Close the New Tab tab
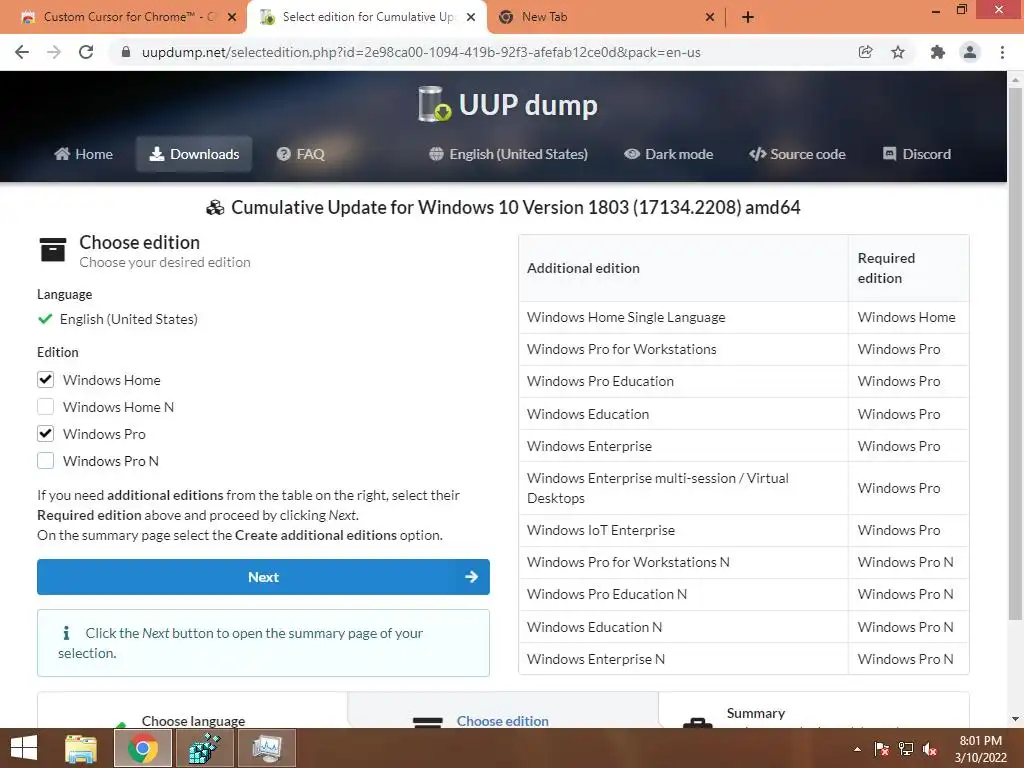Viewport: 1024px width, 768px height. pyautogui.click(x=710, y=17)
